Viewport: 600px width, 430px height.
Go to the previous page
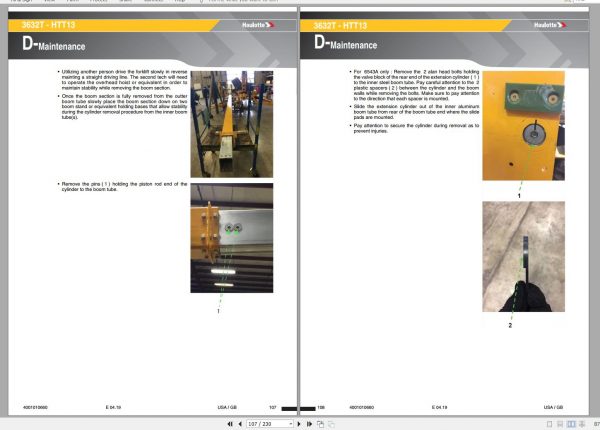point(240,424)
